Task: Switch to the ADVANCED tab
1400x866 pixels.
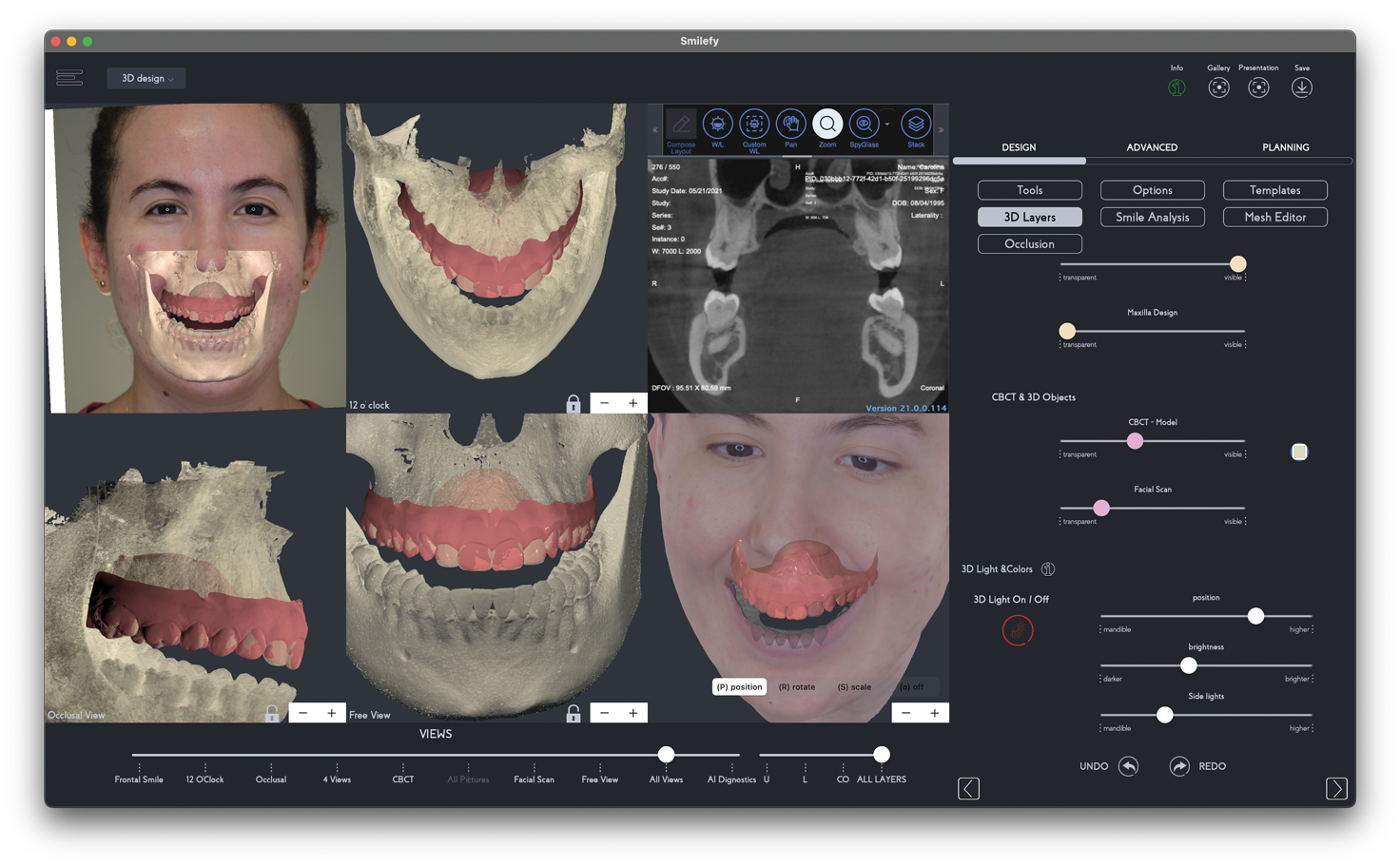Action: 1152,147
